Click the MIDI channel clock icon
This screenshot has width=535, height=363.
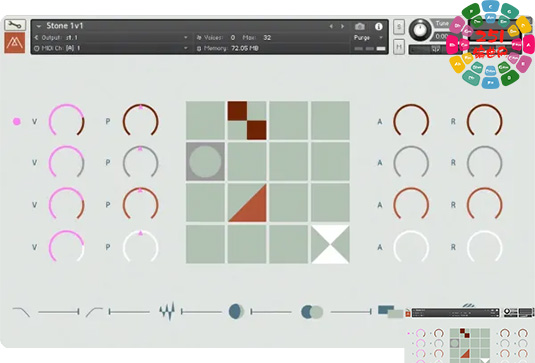[x=37, y=48]
